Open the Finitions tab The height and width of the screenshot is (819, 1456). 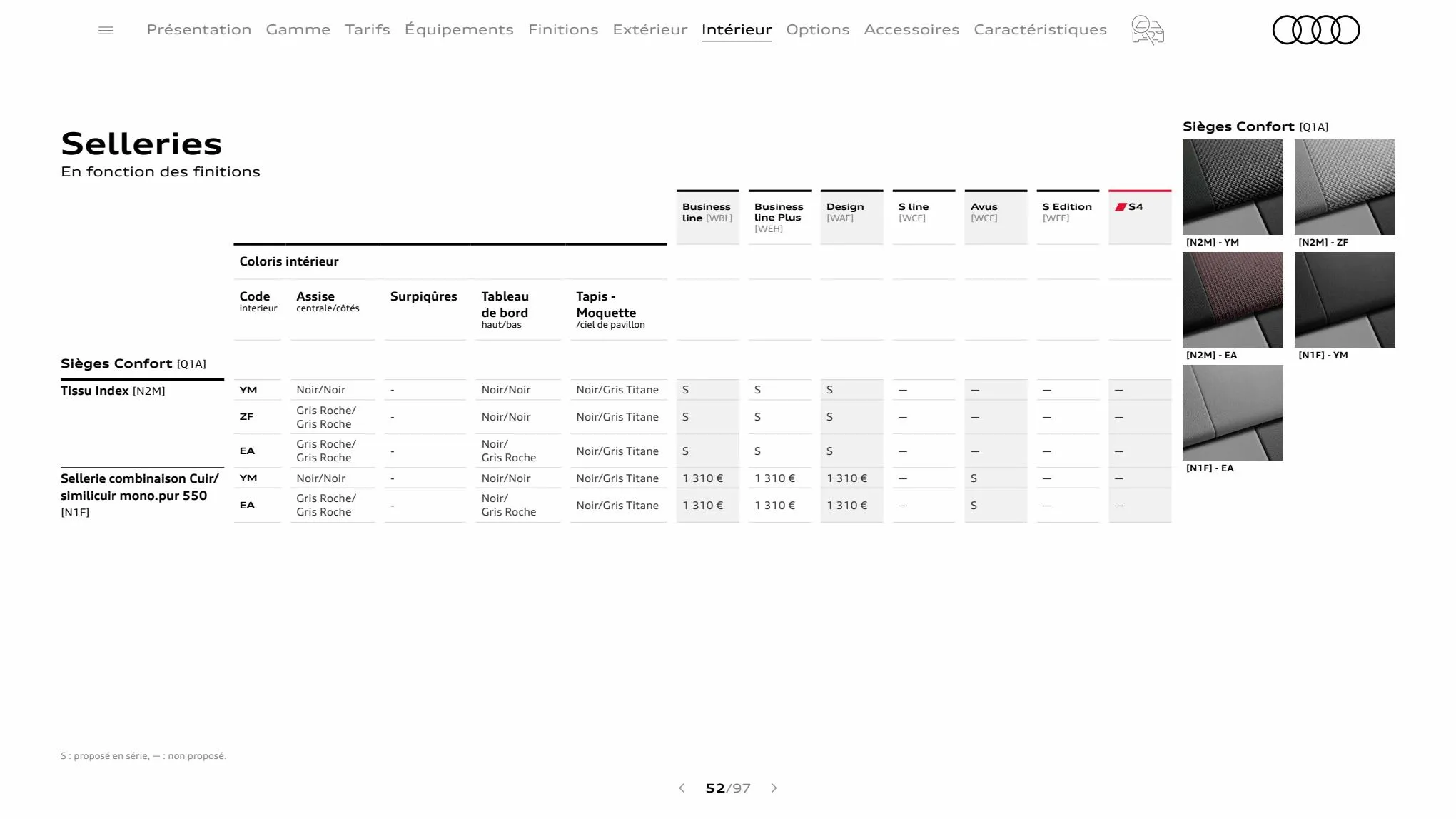(563, 29)
